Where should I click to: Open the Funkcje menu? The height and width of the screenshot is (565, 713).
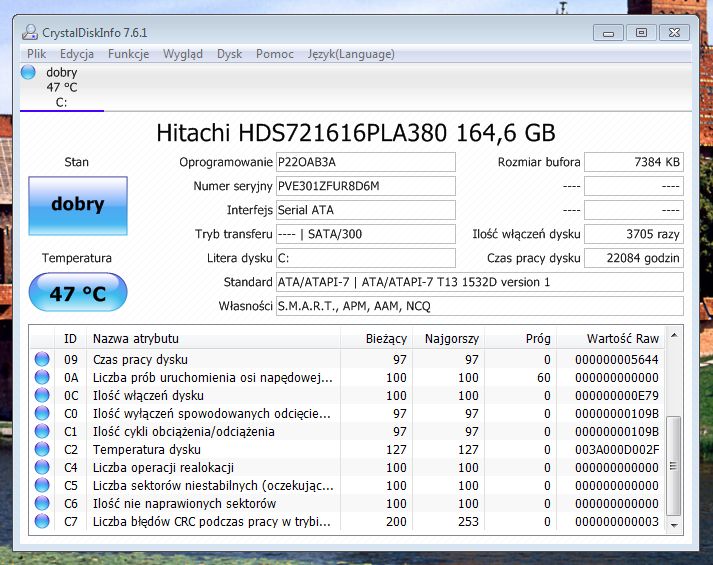pyautogui.click(x=129, y=54)
